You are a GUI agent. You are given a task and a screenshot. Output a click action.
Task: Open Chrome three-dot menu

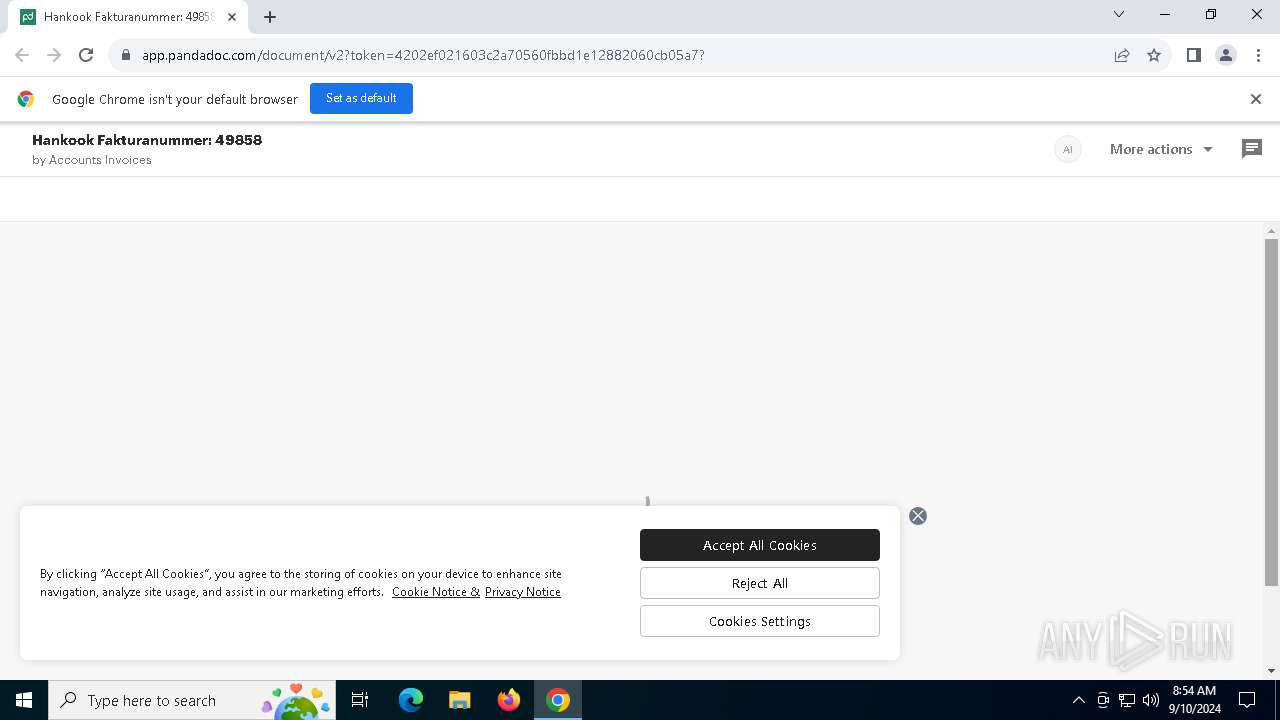pyautogui.click(x=1258, y=55)
